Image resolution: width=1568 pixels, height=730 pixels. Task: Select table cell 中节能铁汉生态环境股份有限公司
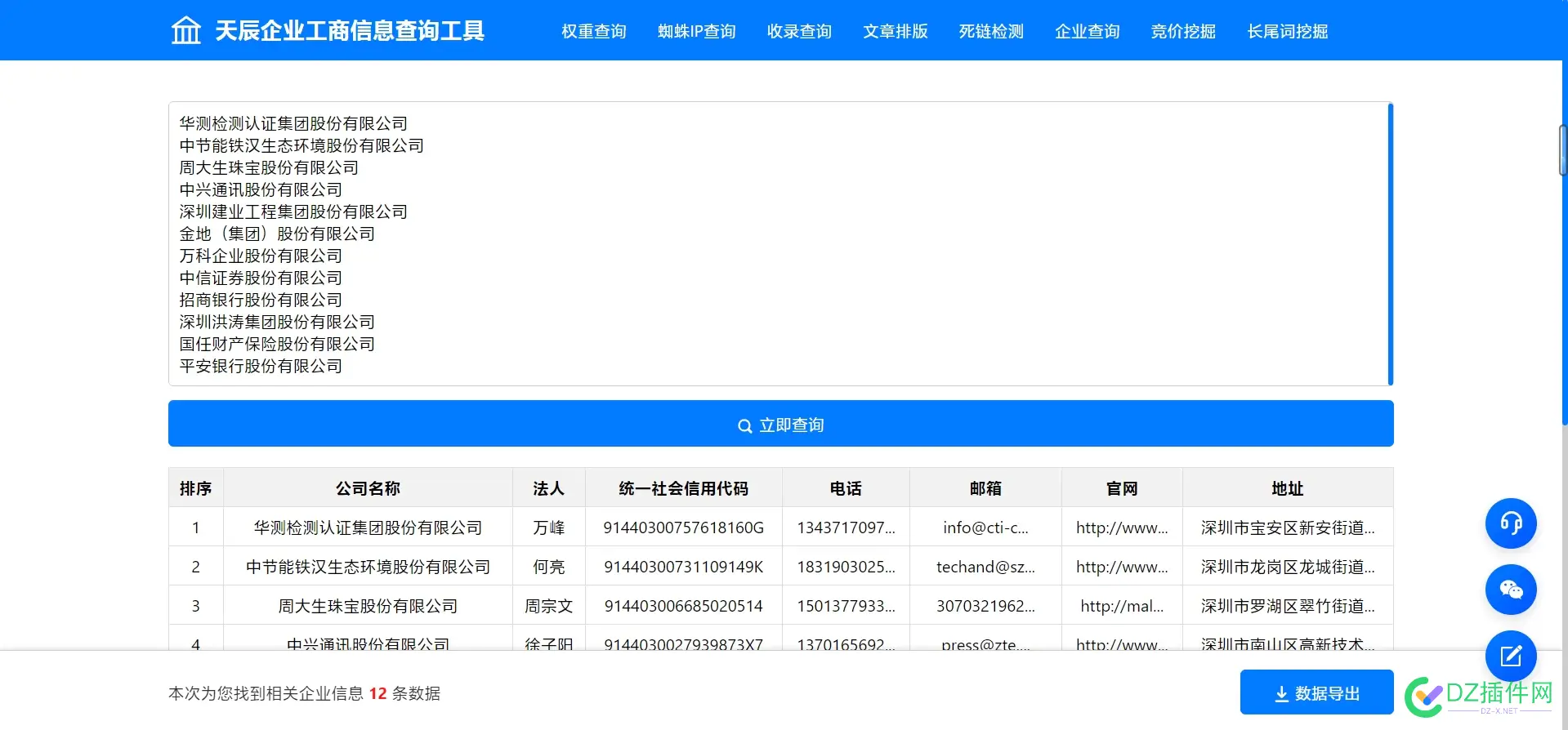pyautogui.click(x=368, y=567)
